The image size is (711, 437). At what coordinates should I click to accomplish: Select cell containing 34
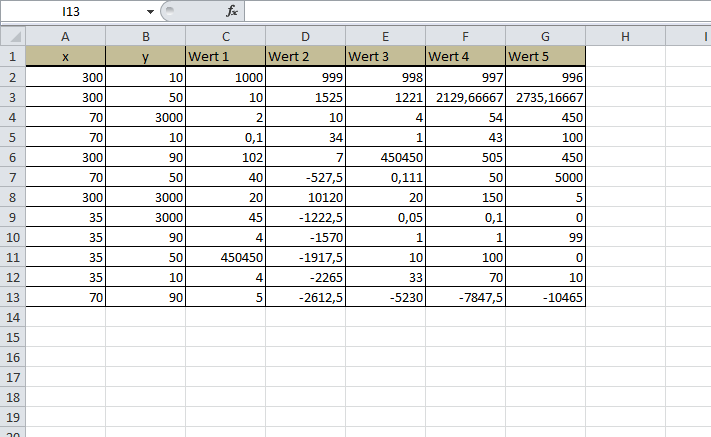click(x=305, y=137)
